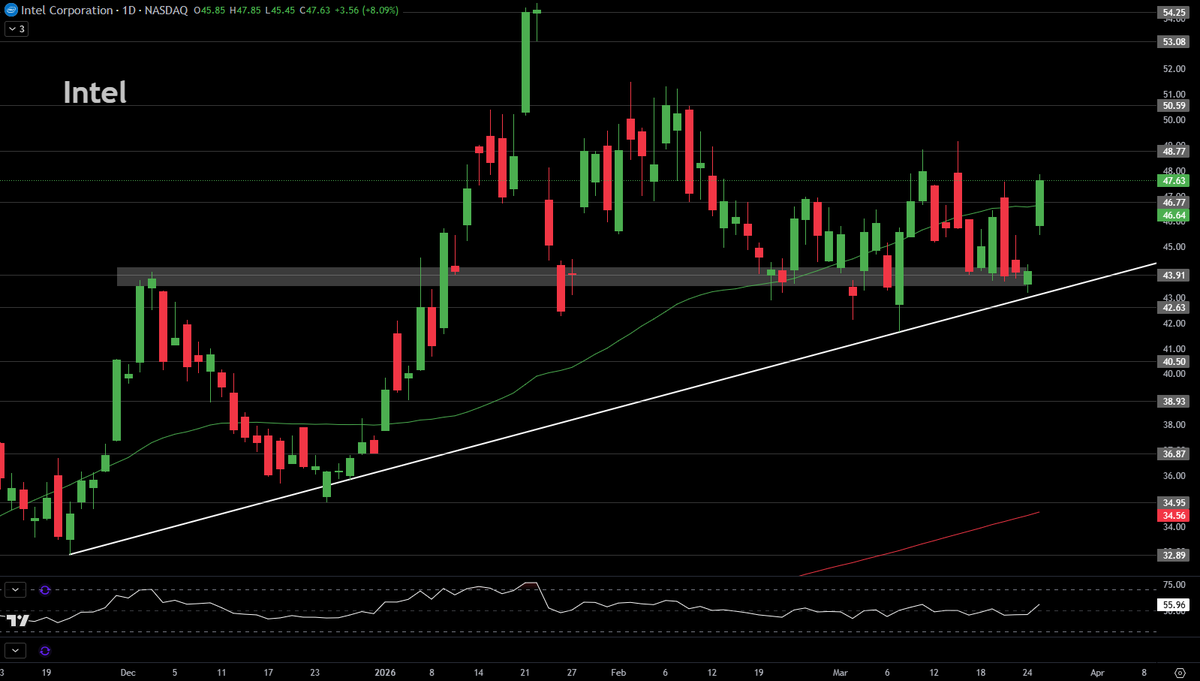Click the purple refresh icon in the bottom pane
The width and height of the screenshot is (1200, 681).
[45, 651]
